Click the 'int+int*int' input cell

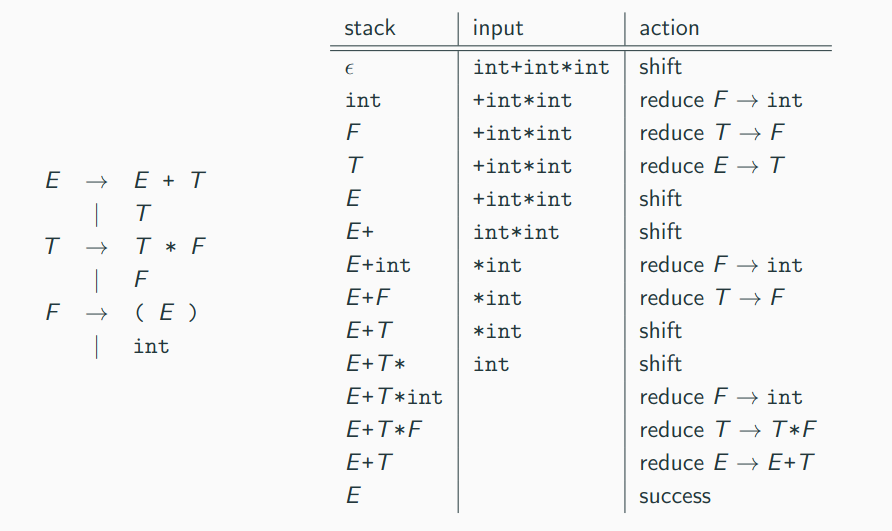pyautogui.click(x=541, y=67)
